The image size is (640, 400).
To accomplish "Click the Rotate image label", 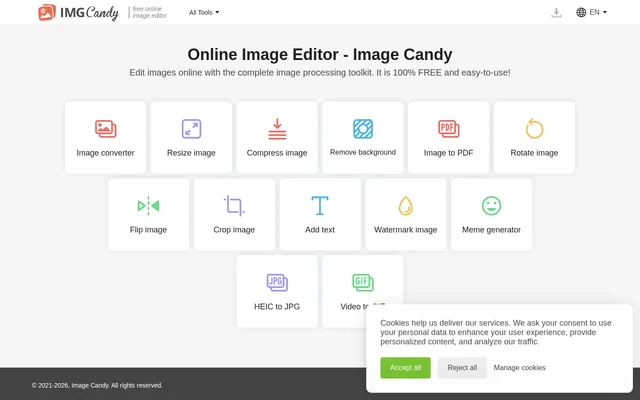I will (534, 153).
